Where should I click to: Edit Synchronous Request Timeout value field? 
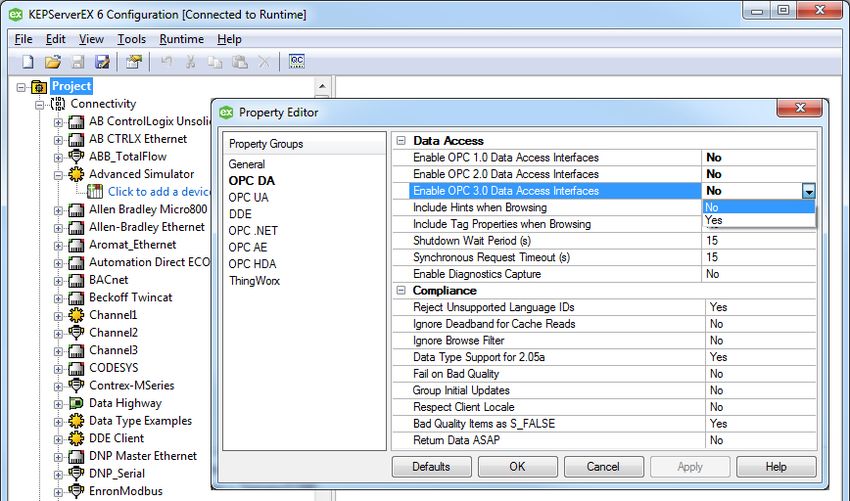click(758, 257)
